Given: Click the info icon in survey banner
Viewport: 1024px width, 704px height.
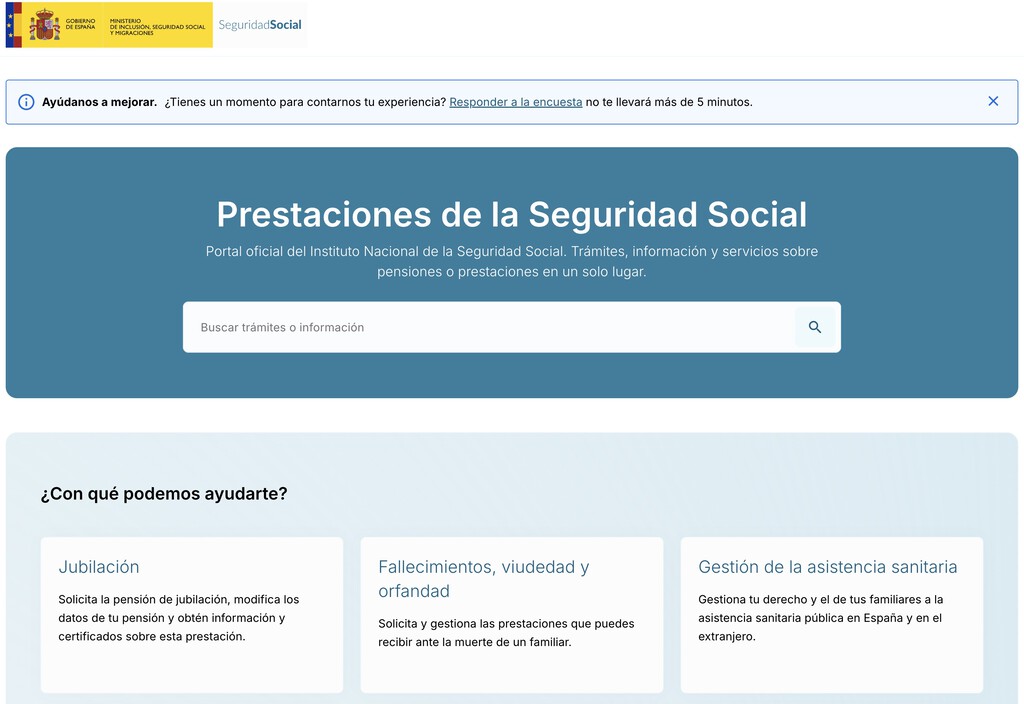Looking at the screenshot, I should point(26,102).
